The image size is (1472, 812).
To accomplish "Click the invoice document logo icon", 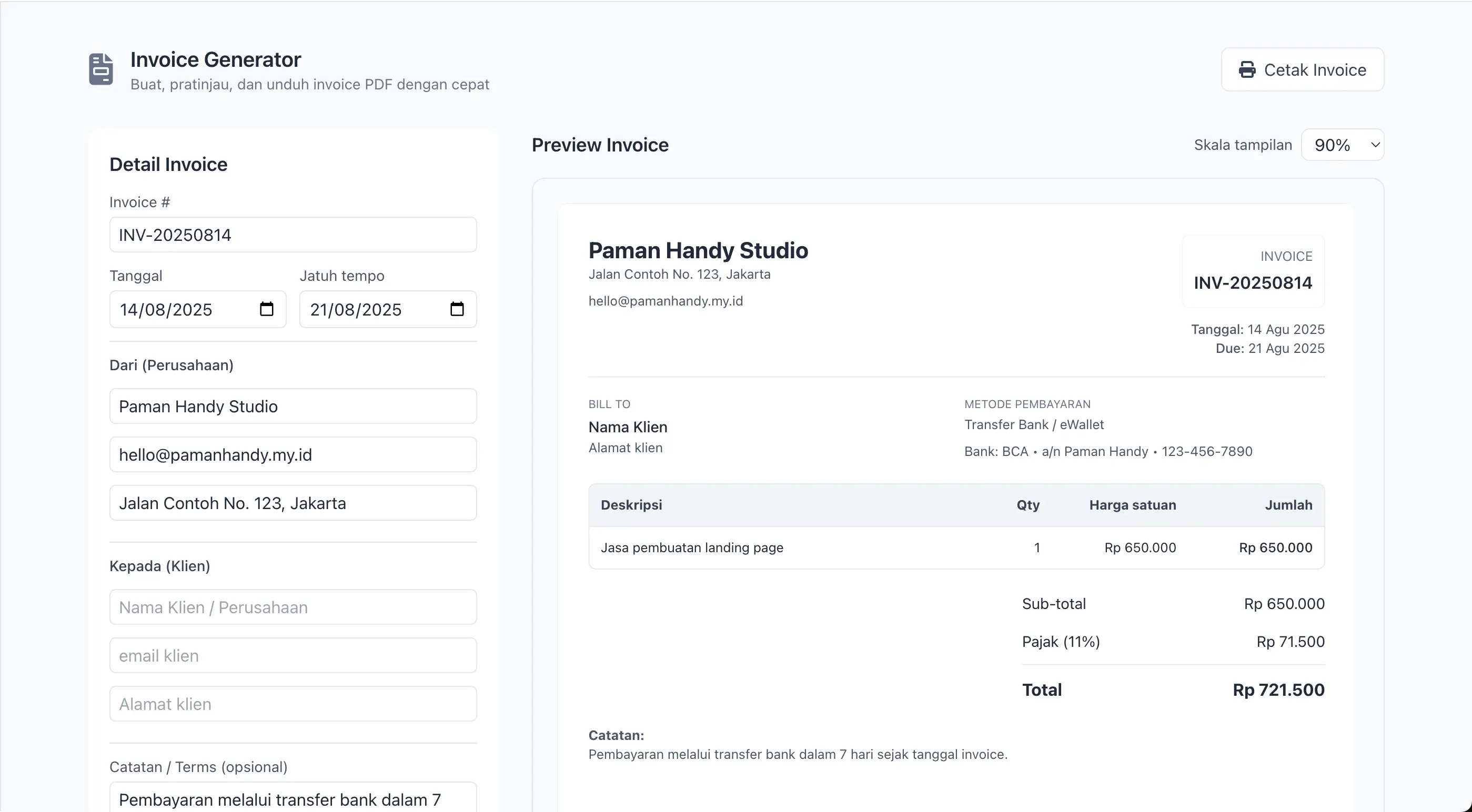I will [x=101, y=69].
